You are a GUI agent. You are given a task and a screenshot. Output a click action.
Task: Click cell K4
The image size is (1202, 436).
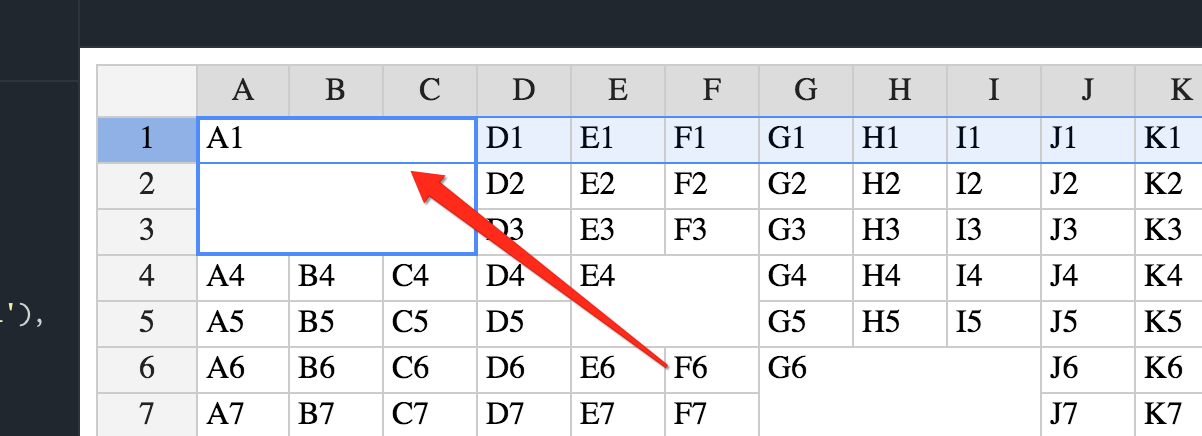pos(1169,279)
